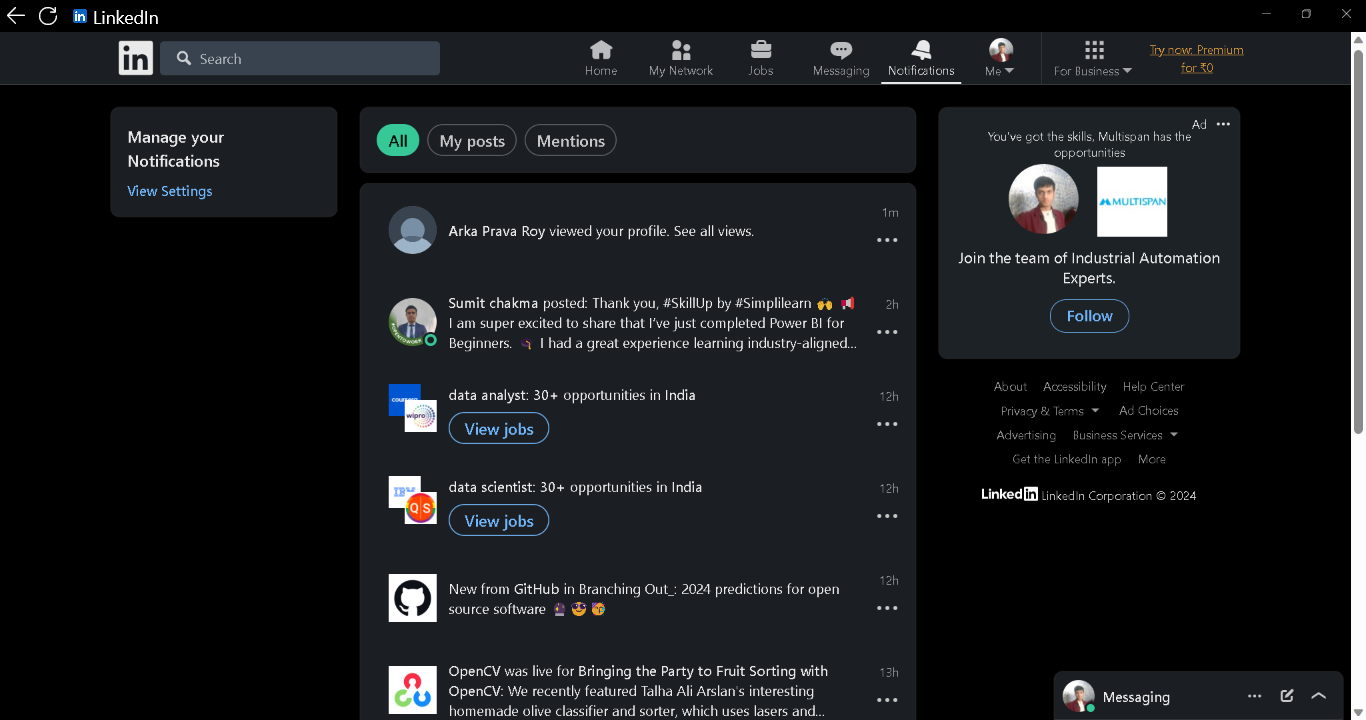Viewport: 1366px width, 720px height.
Task: Click the Wipro jobs logo thumbnail
Action: 421,416
